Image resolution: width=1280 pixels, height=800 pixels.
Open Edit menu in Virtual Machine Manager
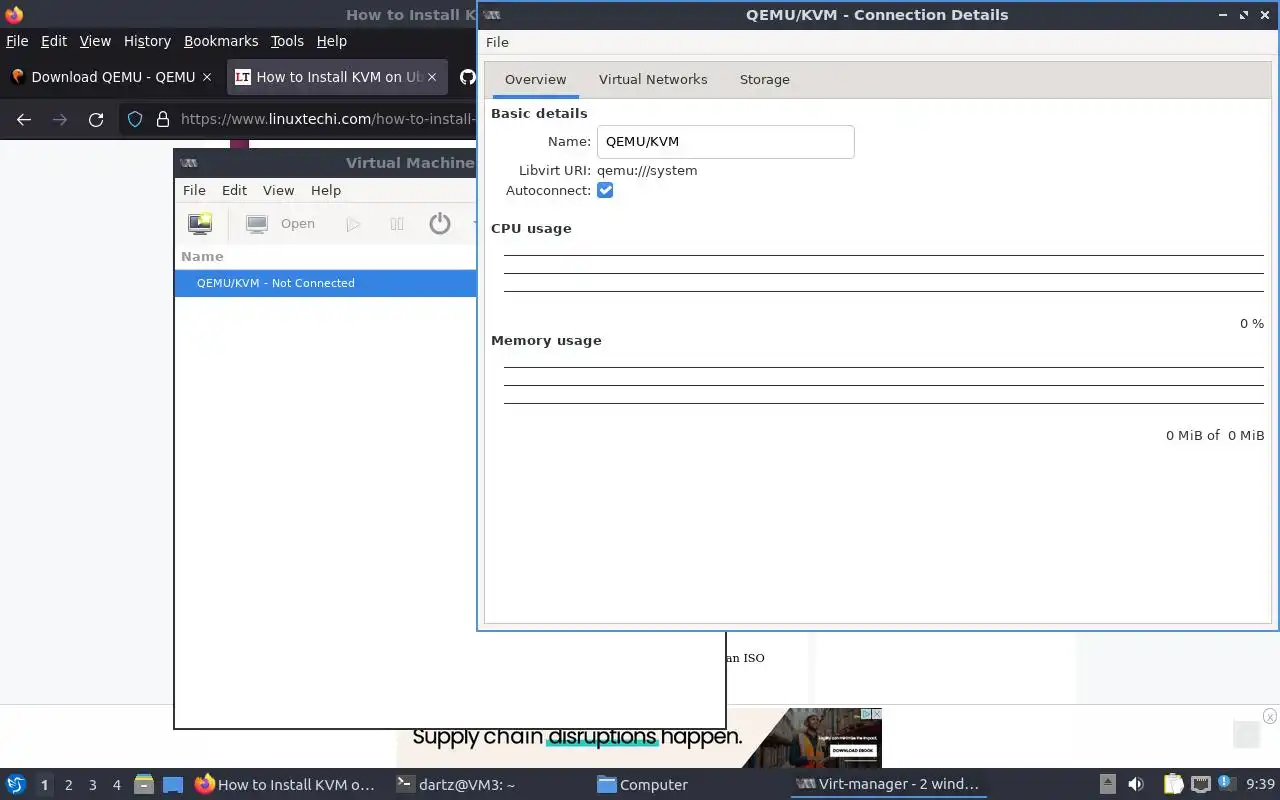234,190
